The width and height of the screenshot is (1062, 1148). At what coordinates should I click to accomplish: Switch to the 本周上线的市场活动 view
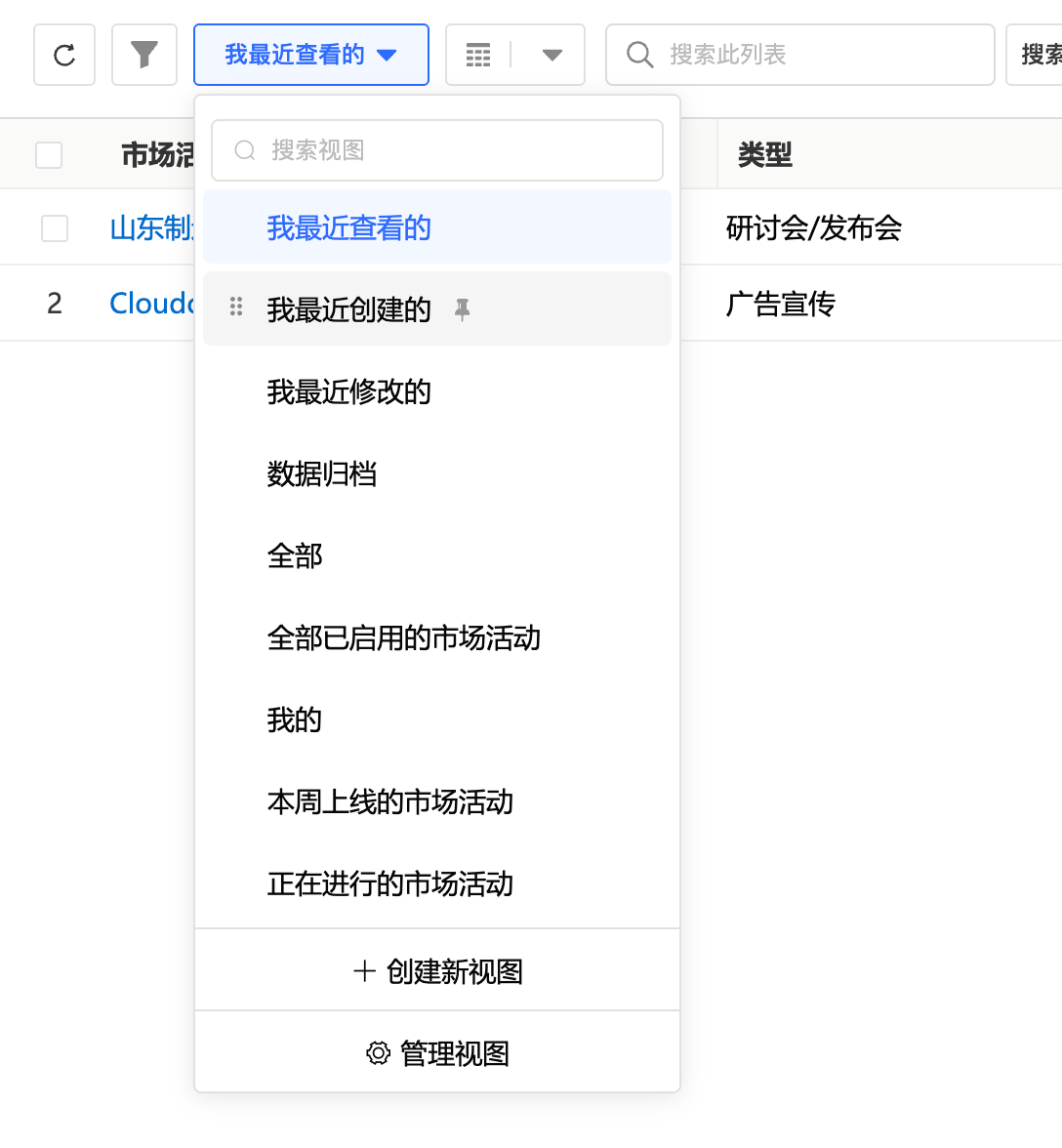pos(389,802)
